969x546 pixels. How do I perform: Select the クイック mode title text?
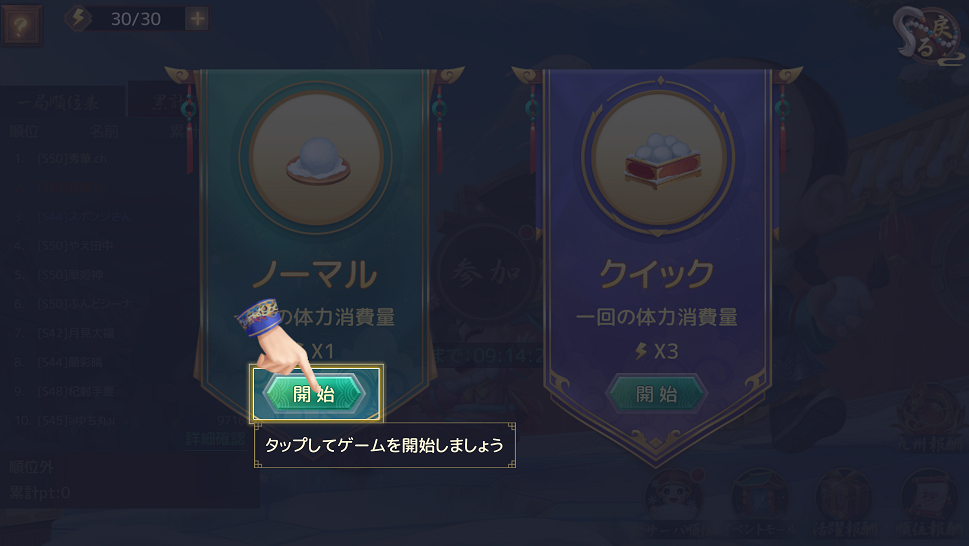click(x=657, y=274)
